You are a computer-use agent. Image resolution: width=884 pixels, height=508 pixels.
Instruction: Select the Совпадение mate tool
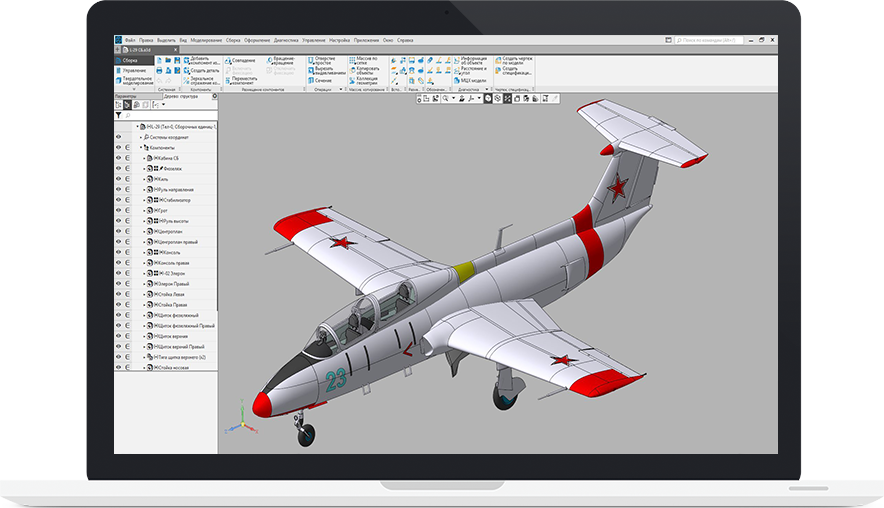(x=240, y=60)
